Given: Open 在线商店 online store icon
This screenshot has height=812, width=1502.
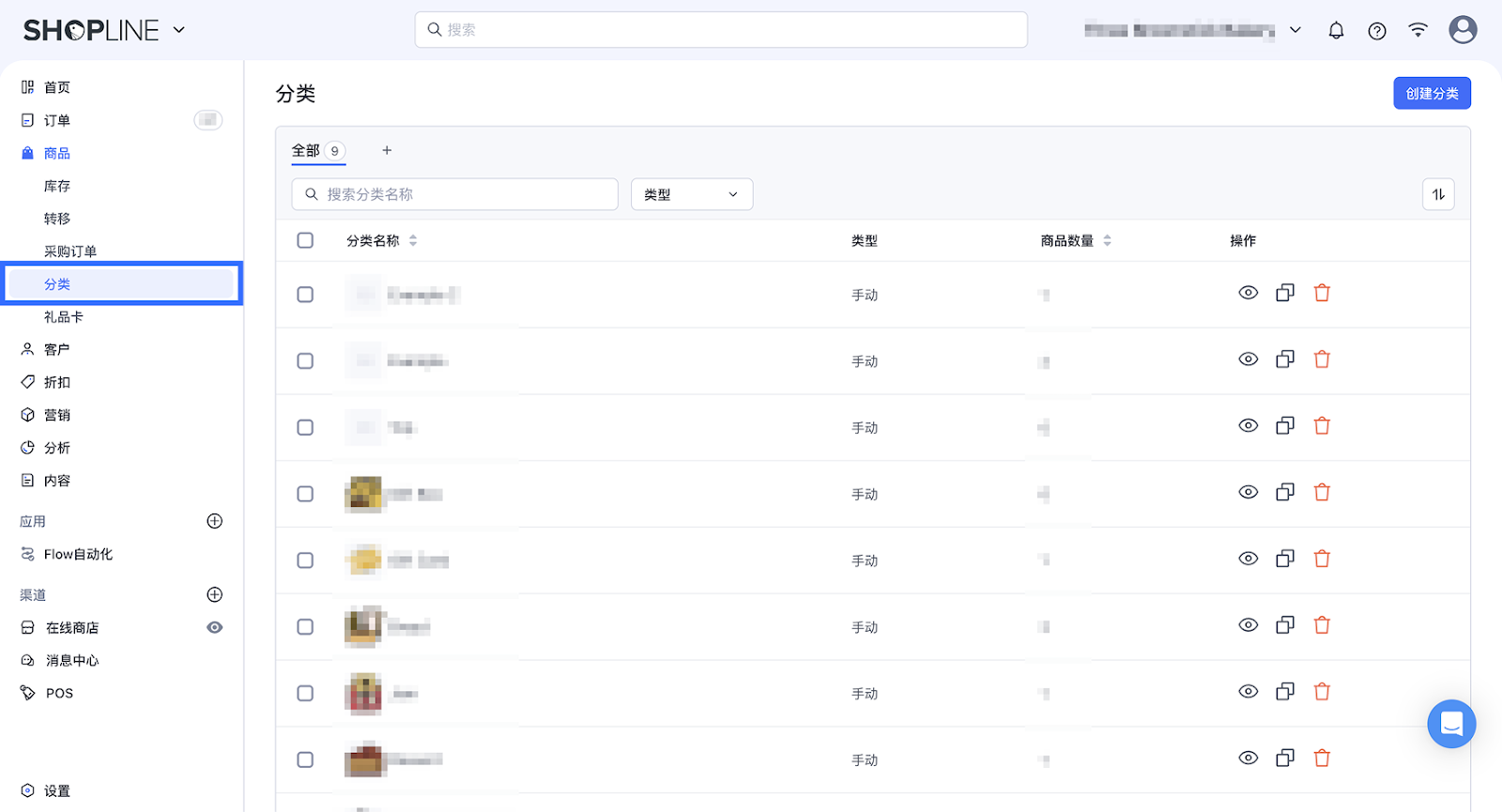Looking at the screenshot, I should pyautogui.click(x=28, y=627).
